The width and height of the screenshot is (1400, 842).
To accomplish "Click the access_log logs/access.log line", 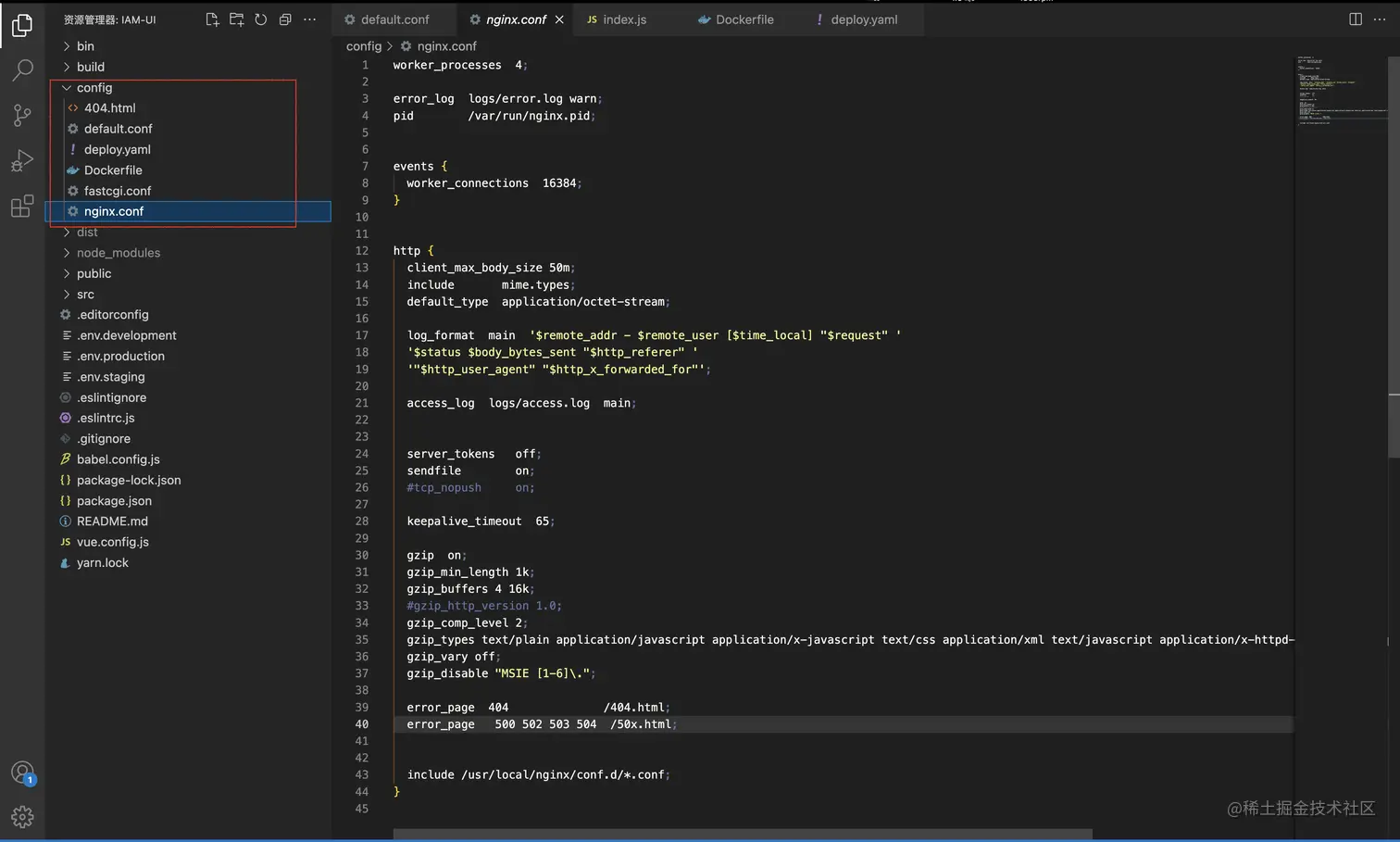I will coord(521,403).
